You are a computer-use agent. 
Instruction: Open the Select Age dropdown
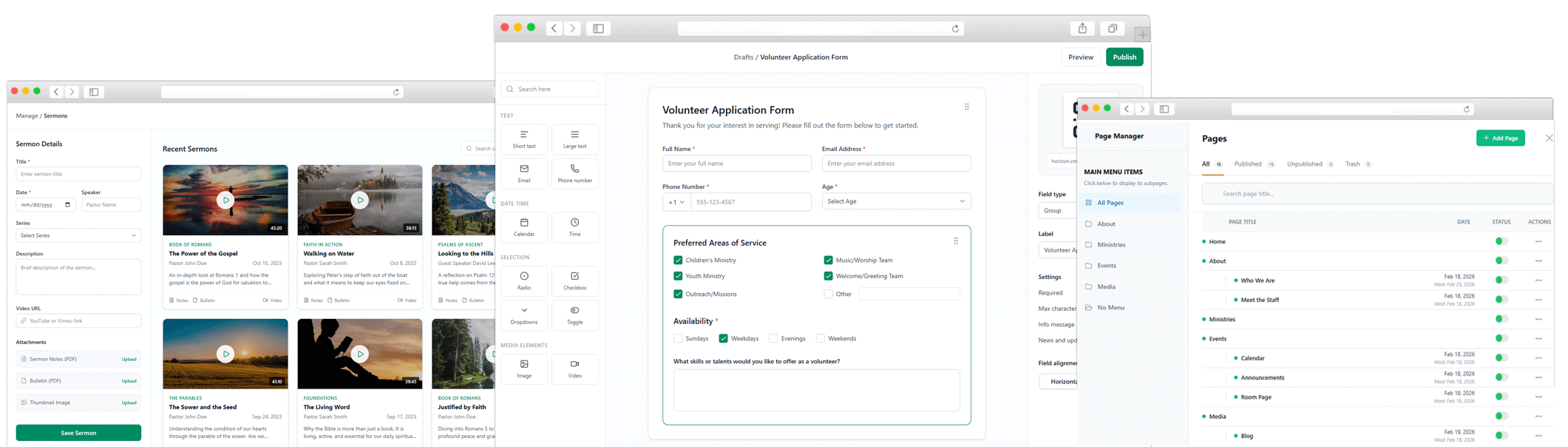click(896, 201)
